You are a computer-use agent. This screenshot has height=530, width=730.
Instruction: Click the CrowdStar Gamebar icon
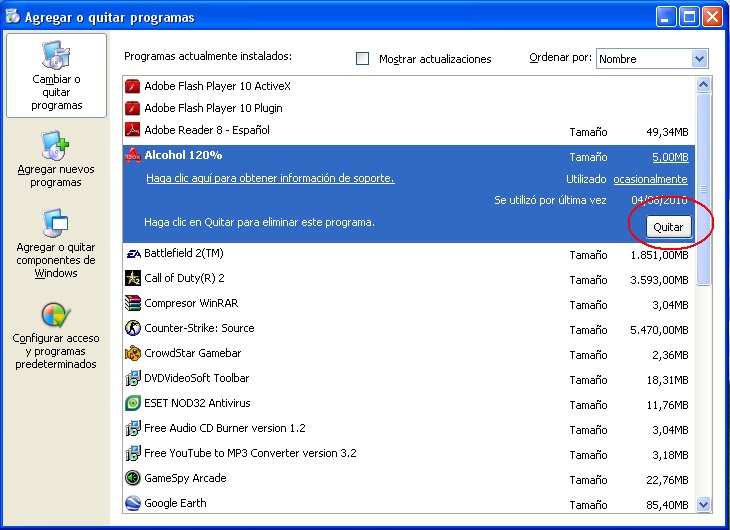pos(133,353)
